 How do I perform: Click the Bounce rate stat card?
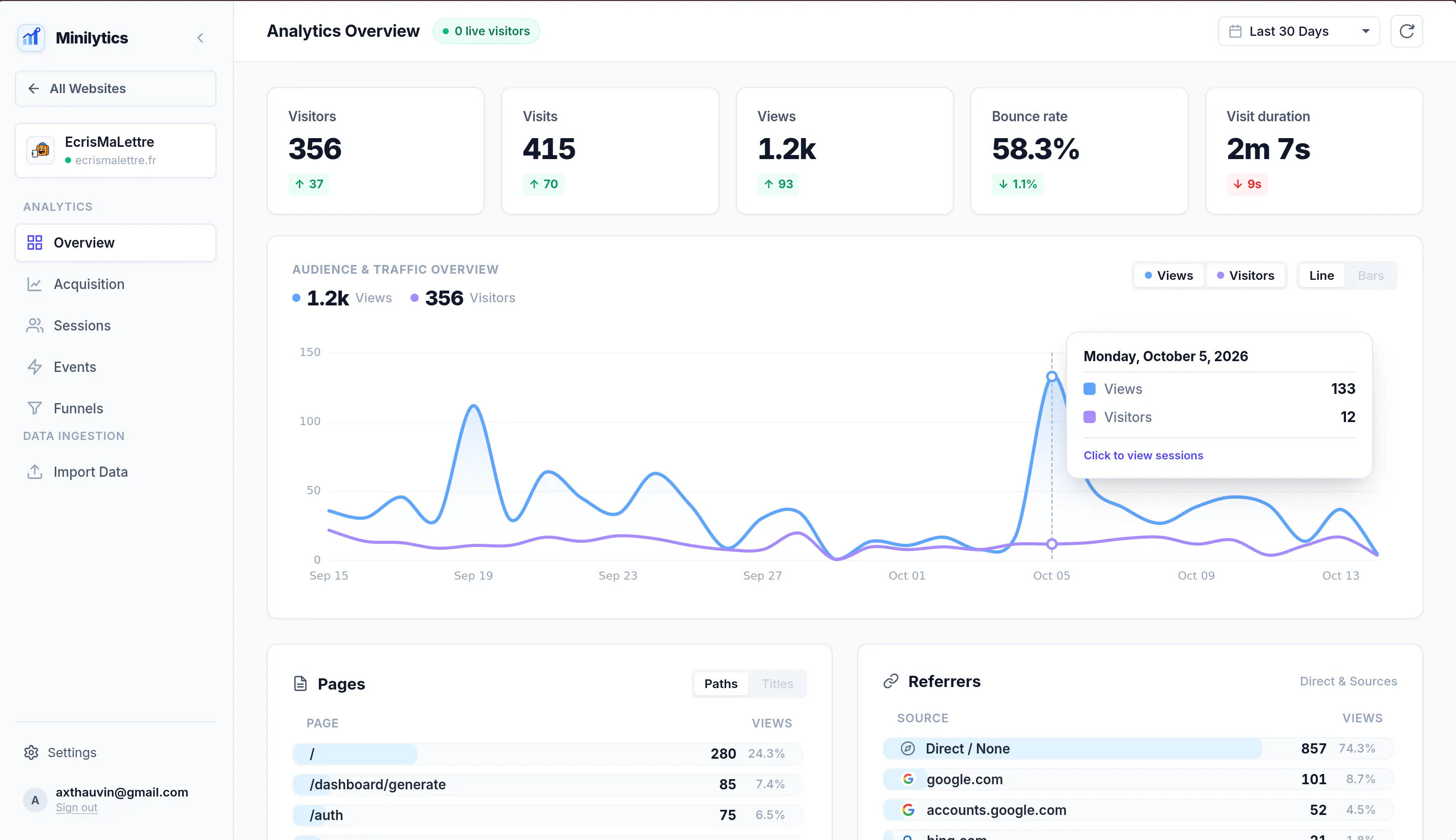pos(1079,151)
